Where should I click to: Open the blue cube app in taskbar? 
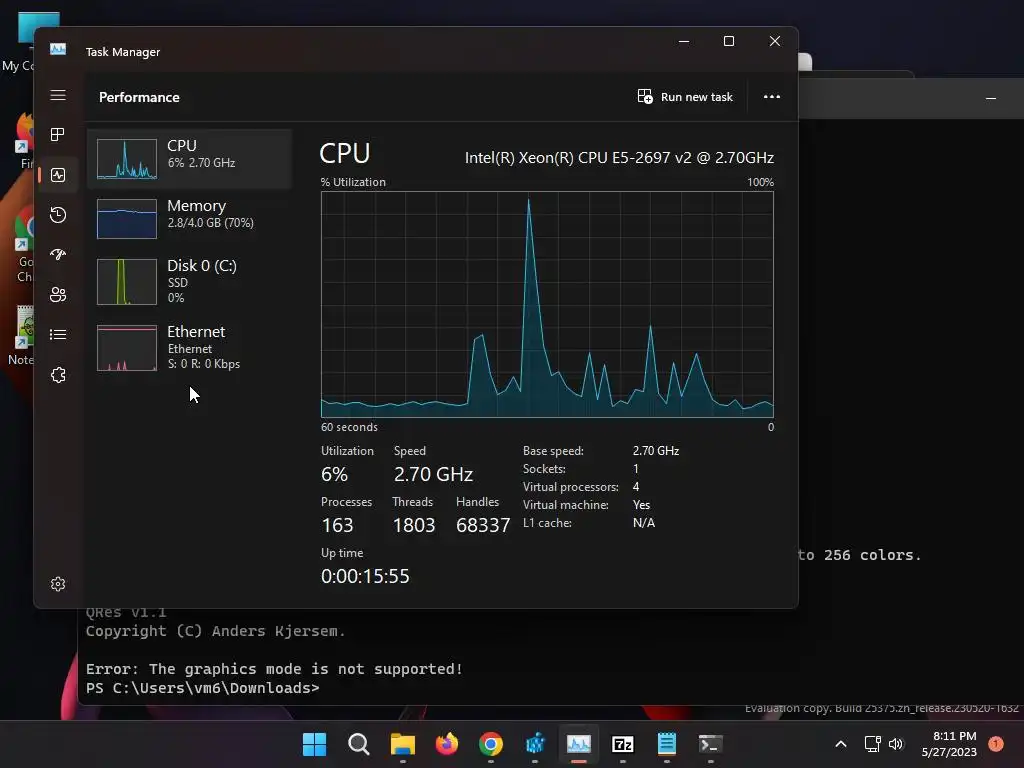click(x=535, y=744)
